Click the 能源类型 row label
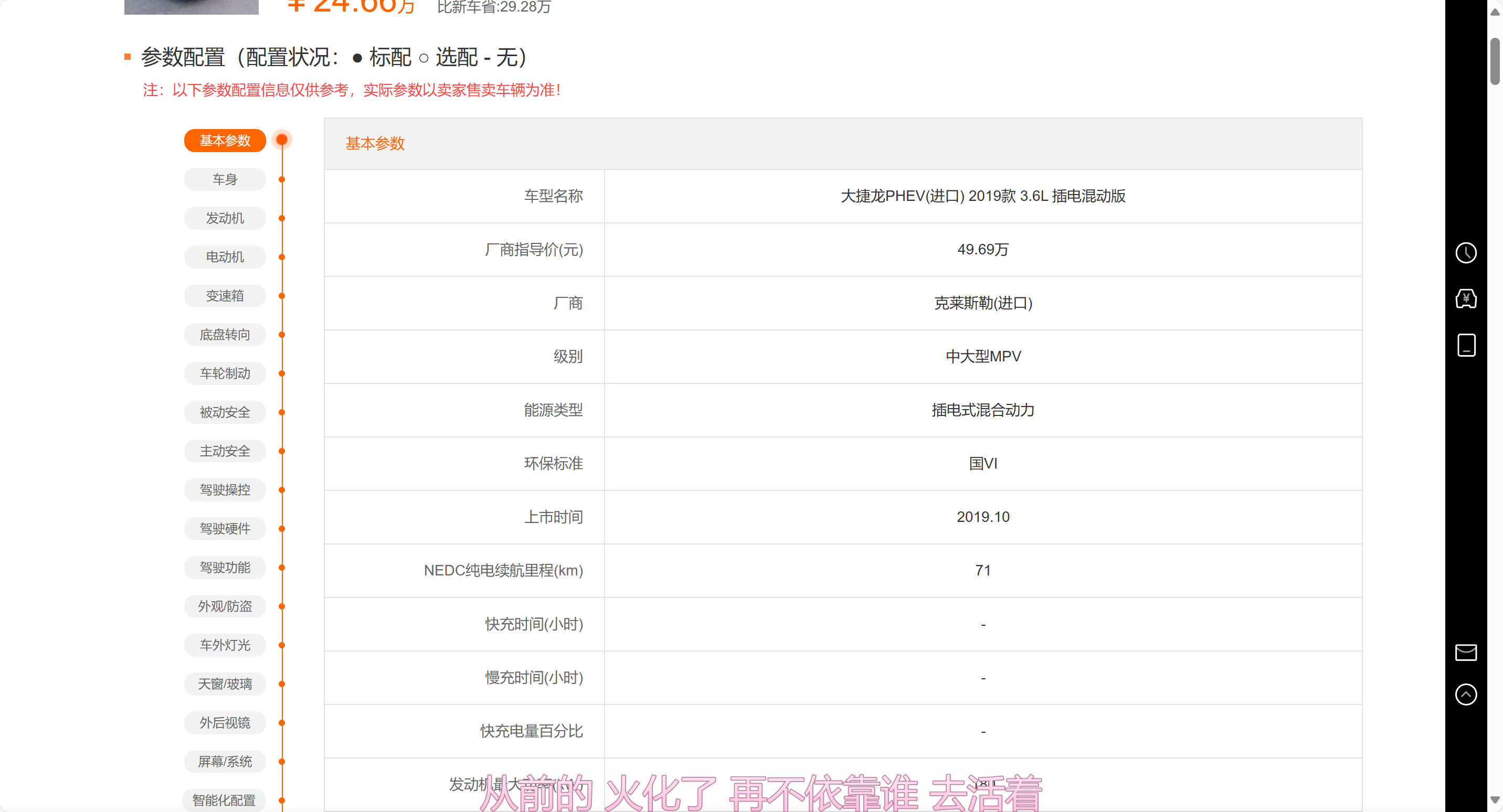 (x=553, y=410)
